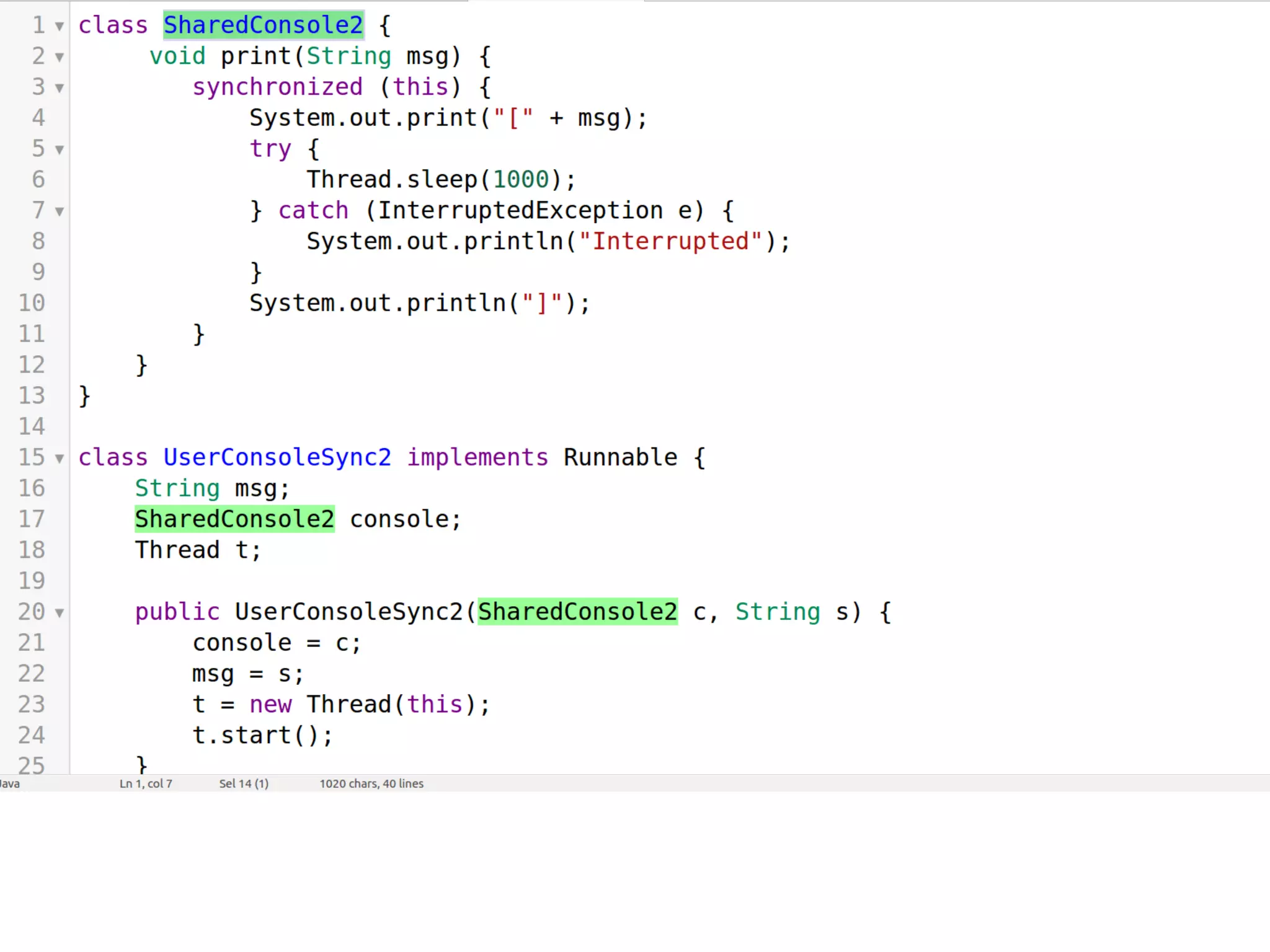Collapse the SharedConsole2 class fold arrow
This screenshot has width=1270, height=952.
click(x=60, y=27)
